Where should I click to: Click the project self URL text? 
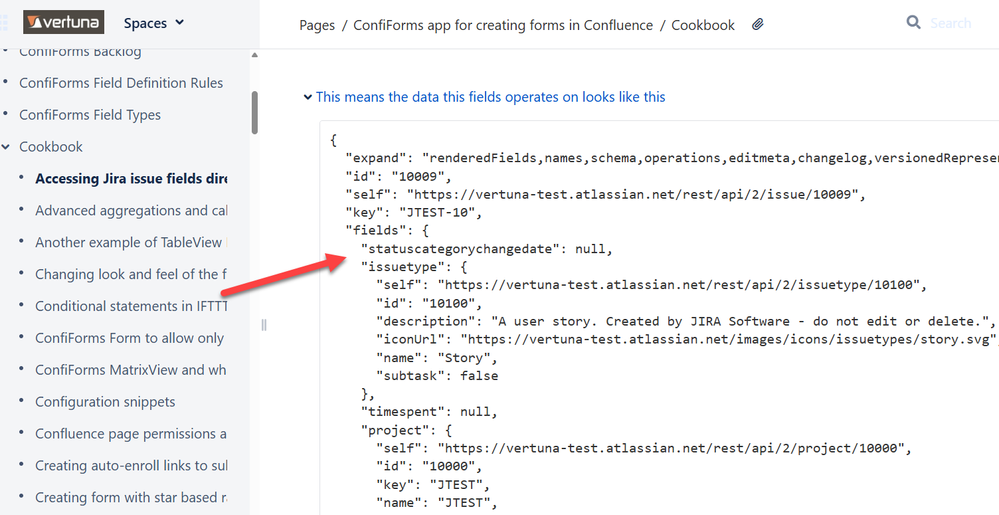click(x=672, y=448)
